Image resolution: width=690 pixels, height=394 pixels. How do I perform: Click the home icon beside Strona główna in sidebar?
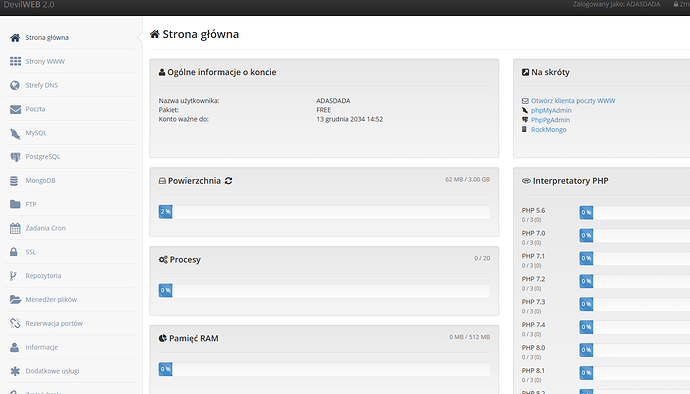[x=15, y=38]
